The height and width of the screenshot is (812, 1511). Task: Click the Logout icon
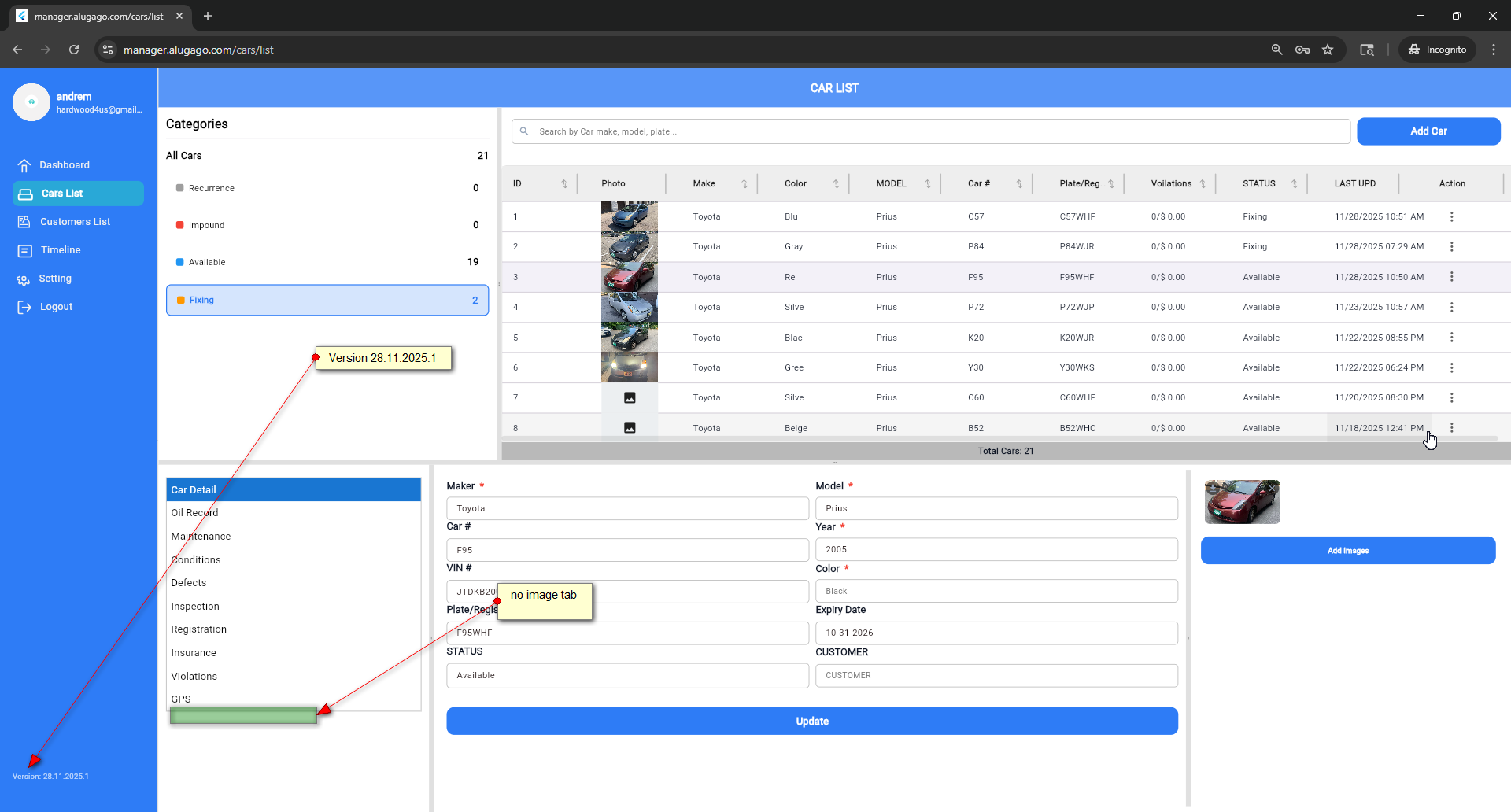pyautogui.click(x=24, y=308)
